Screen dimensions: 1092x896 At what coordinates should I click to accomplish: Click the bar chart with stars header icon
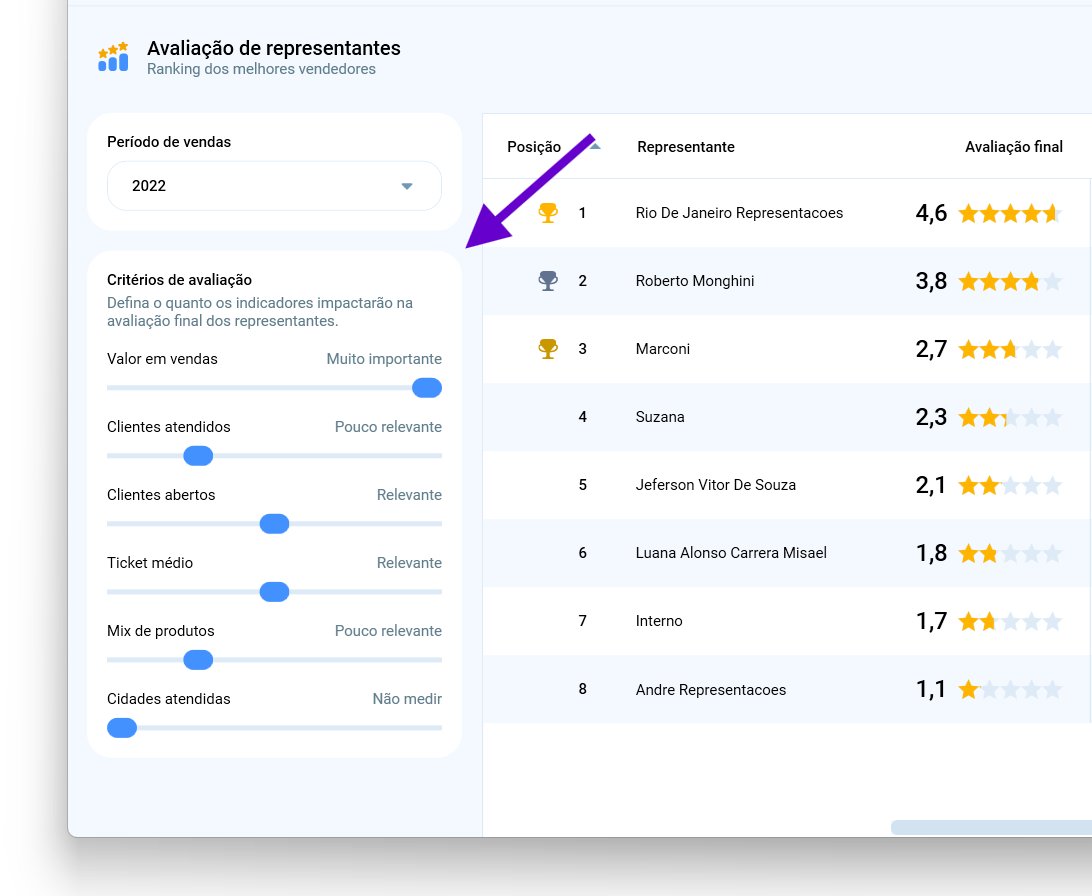pos(113,58)
